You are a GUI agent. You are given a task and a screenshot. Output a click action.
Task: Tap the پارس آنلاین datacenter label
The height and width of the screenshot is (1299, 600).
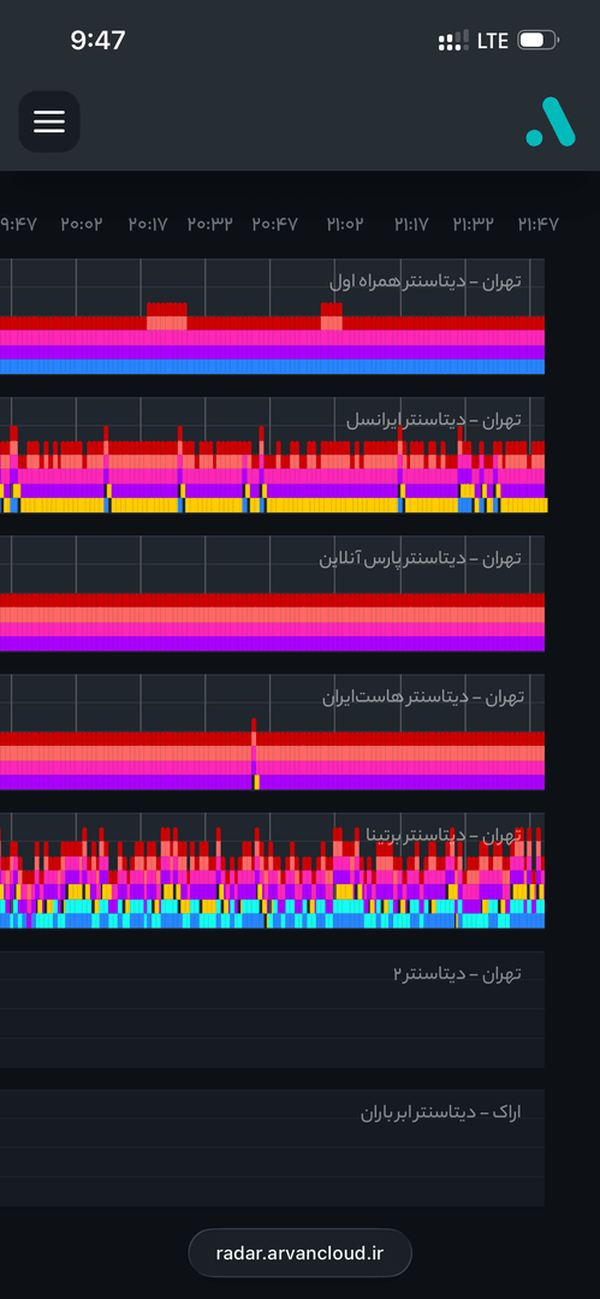coord(420,558)
